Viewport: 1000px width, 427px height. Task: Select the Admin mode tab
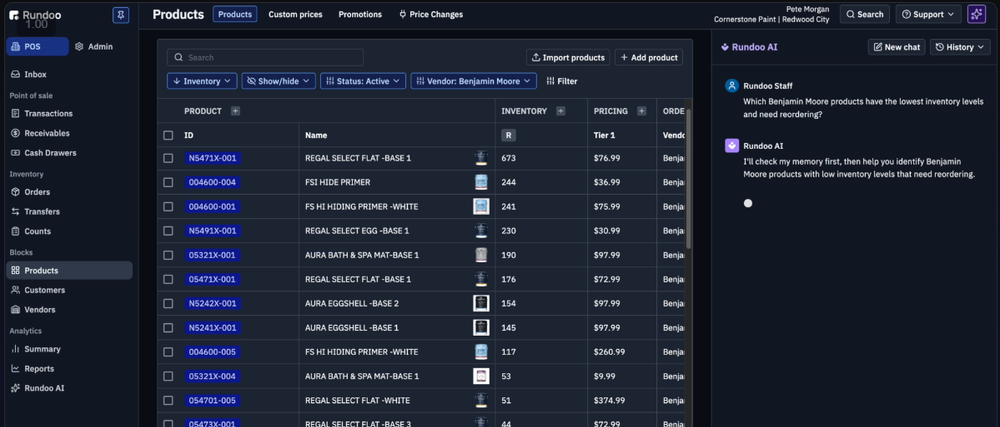pos(94,47)
